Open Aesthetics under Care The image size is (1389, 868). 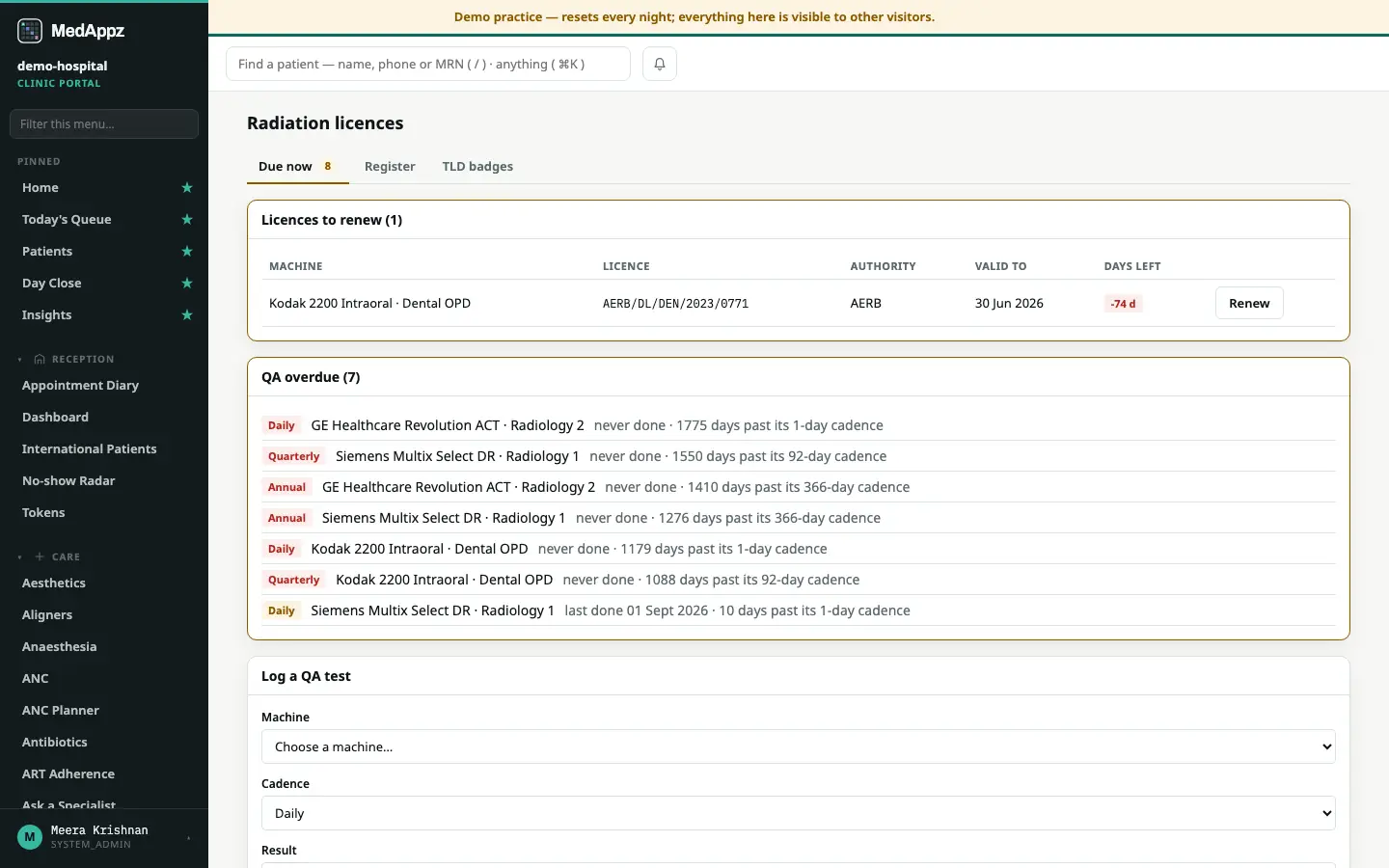[x=54, y=583]
